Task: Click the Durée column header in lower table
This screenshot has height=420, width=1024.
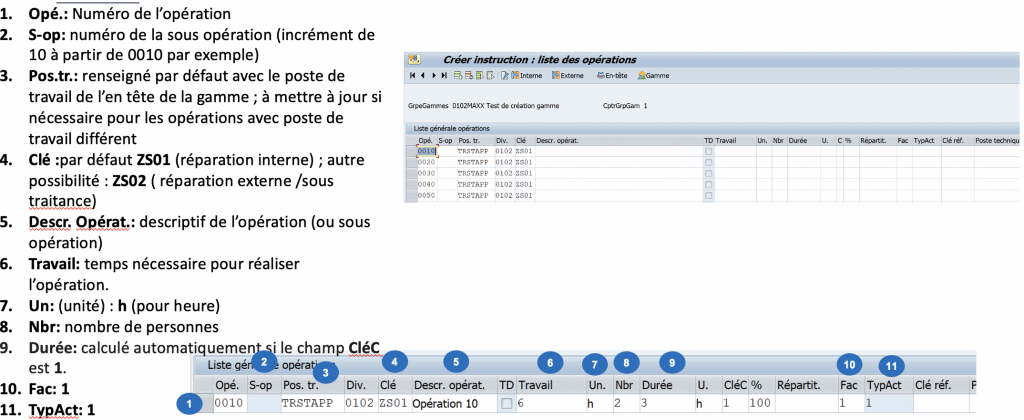Action: [x=653, y=384]
